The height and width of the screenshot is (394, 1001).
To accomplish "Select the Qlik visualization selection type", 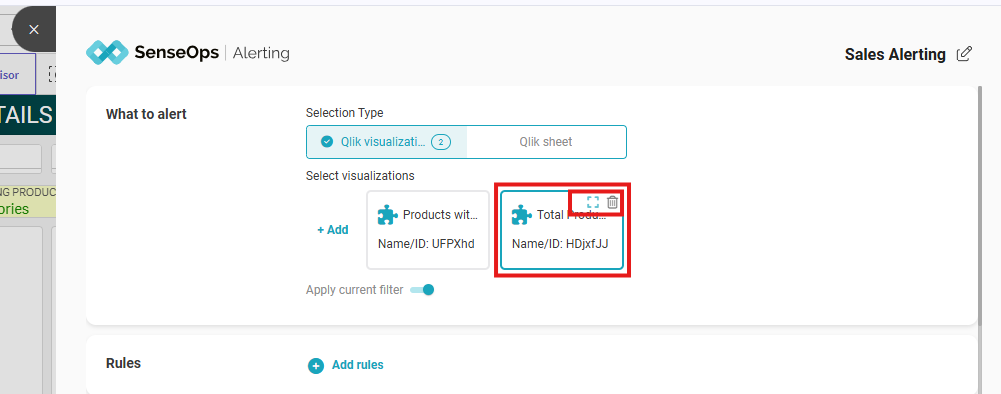I will pyautogui.click(x=387, y=142).
